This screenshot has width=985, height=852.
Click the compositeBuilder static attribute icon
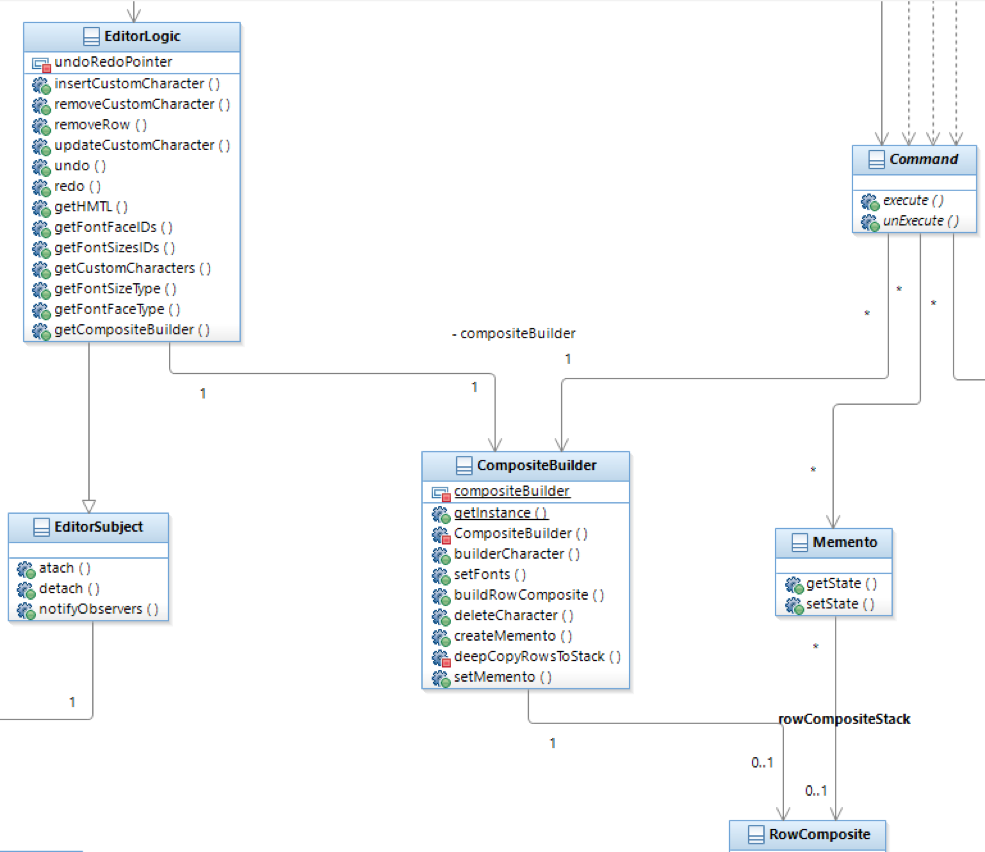coord(441,493)
